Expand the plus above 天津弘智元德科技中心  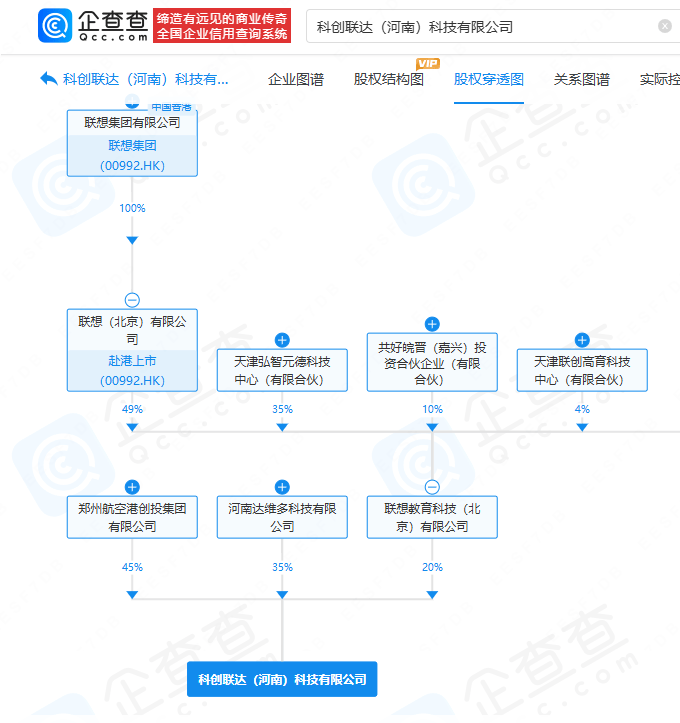[x=282, y=340]
